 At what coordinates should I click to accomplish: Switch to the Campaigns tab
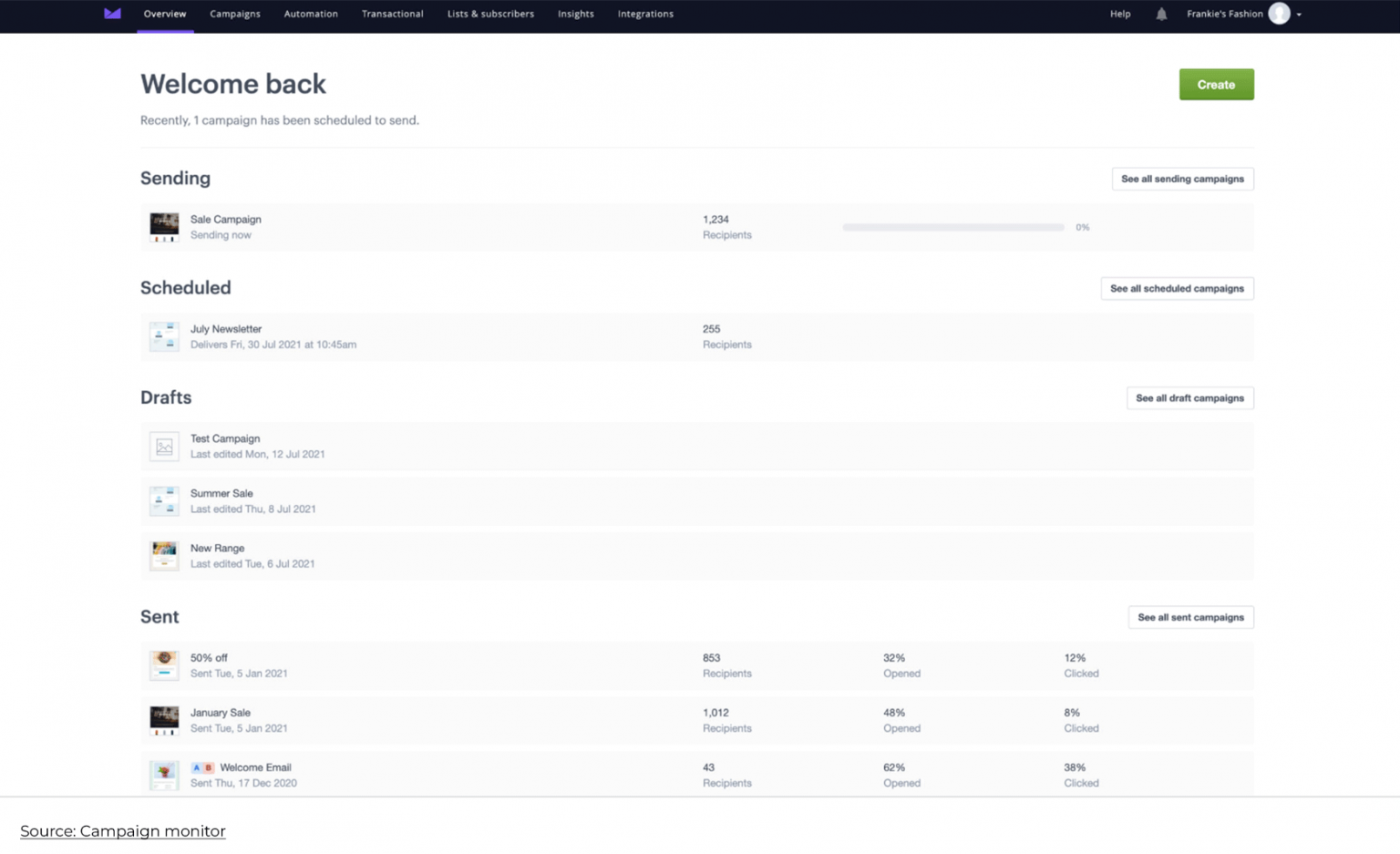click(235, 14)
